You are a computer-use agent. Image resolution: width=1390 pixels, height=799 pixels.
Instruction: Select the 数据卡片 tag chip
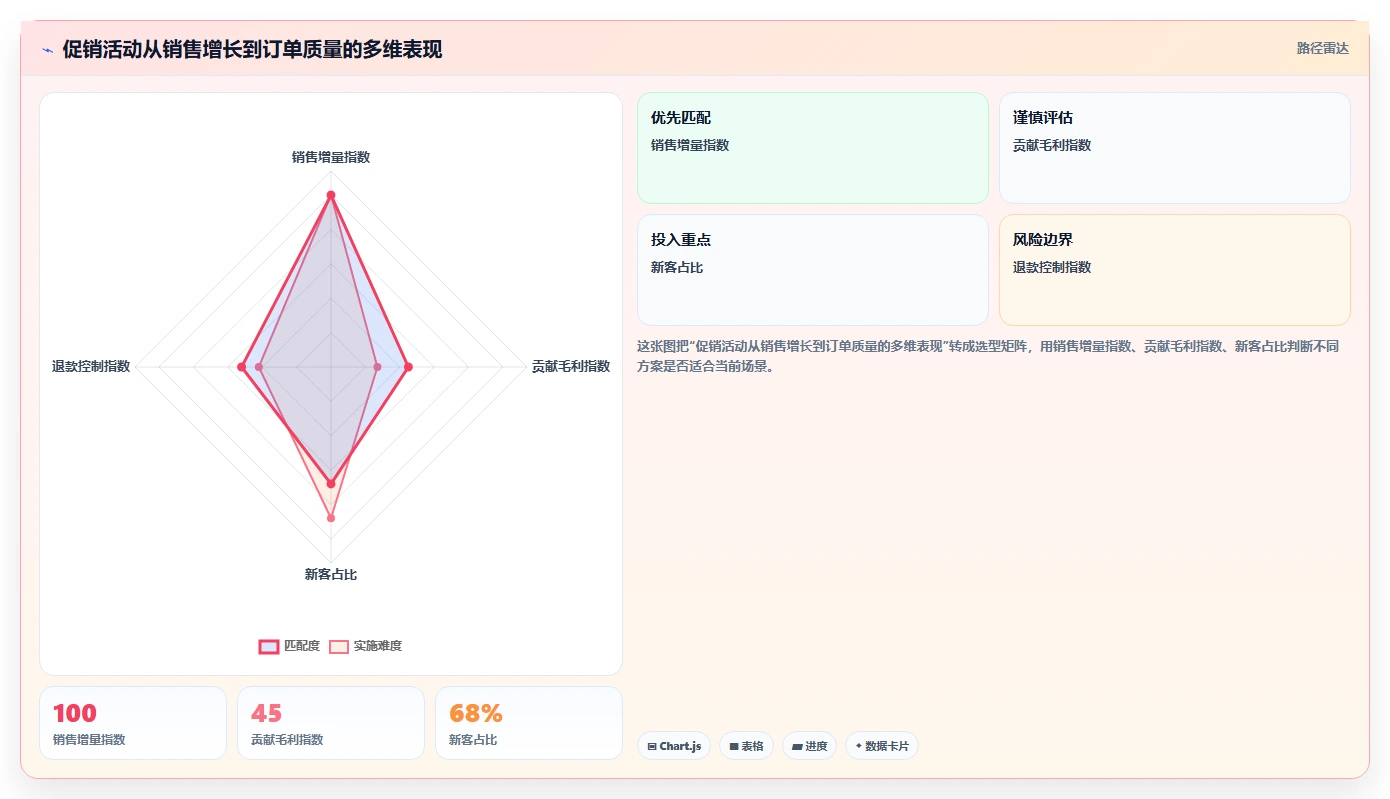tap(881, 746)
